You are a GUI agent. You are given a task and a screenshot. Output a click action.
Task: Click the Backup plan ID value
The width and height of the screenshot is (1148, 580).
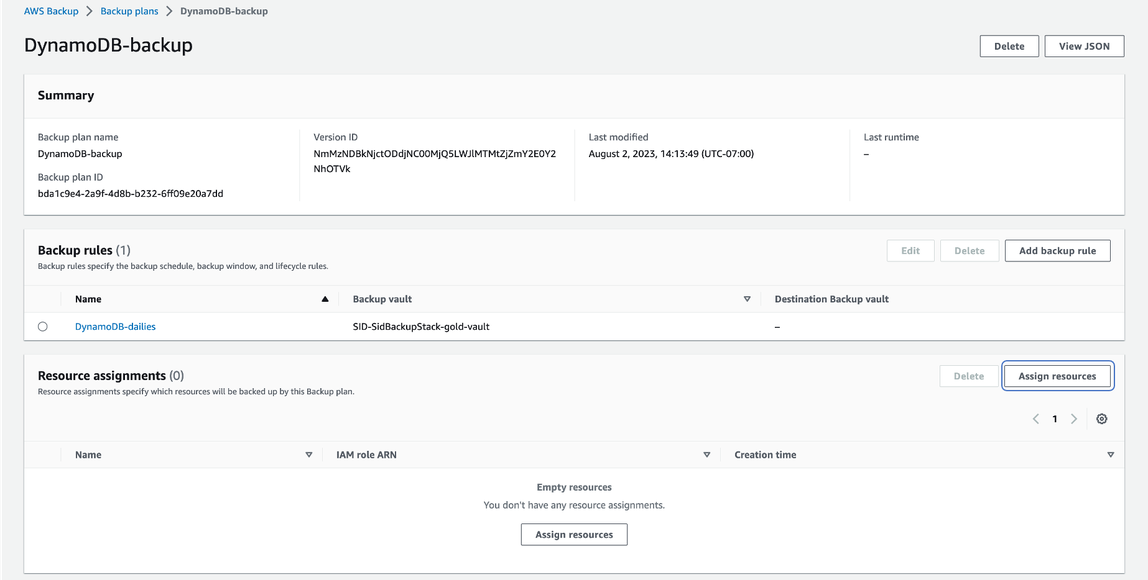click(x=130, y=193)
